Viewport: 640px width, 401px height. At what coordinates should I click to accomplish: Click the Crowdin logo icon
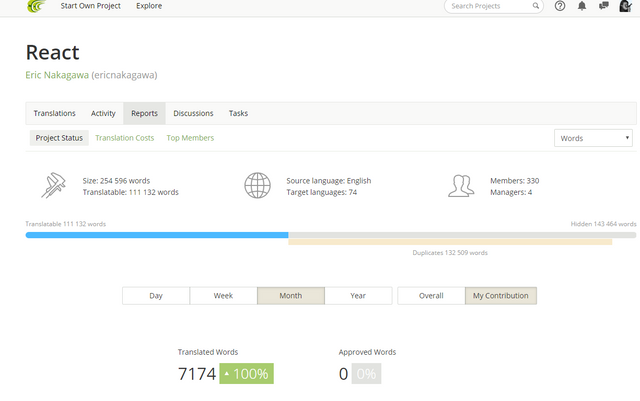[x=36, y=6]
